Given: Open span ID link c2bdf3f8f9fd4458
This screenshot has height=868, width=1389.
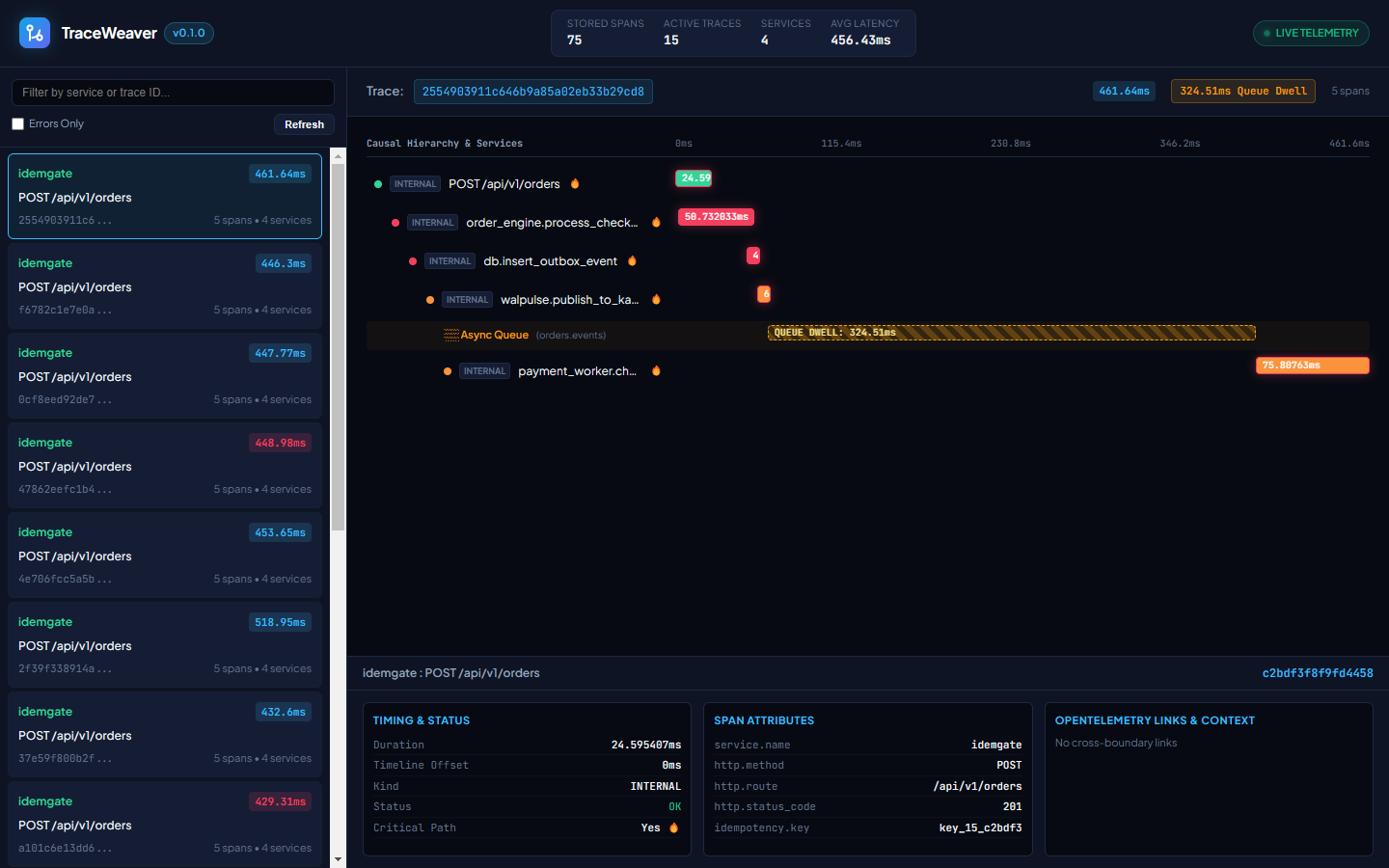Looking at the screenshot, I should (1318, 673).
